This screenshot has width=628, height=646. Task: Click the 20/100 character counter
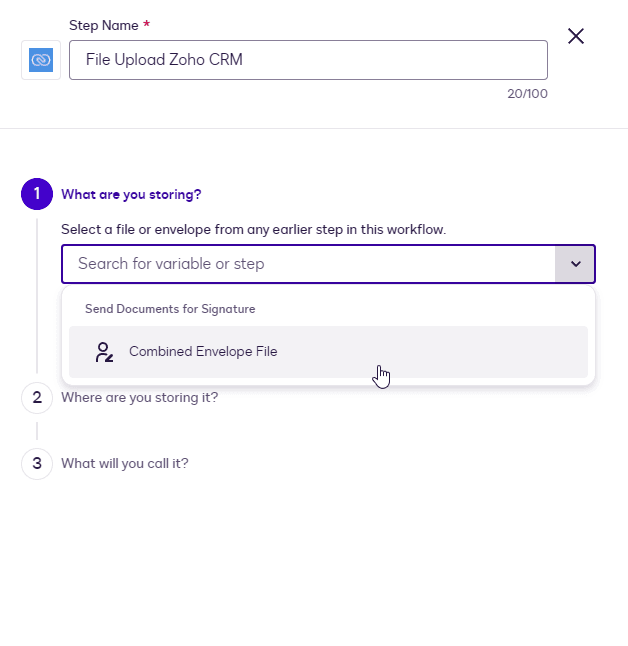529,94
